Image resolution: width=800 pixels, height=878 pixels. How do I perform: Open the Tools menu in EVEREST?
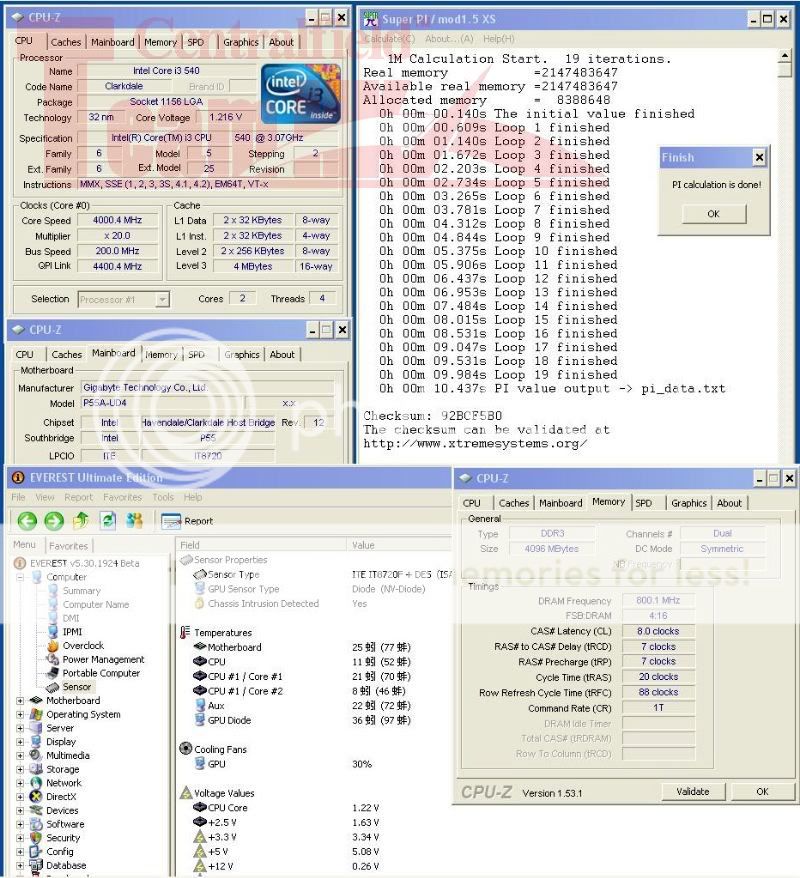pyautogui.click(x=163, y=497)
